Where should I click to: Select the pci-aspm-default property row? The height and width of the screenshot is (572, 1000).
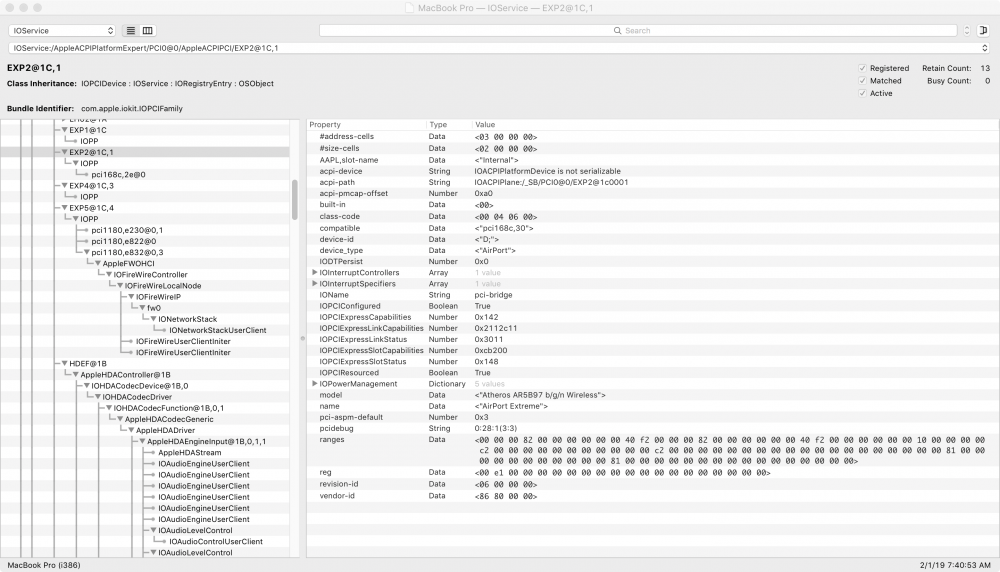pyautogui.click(x=652, y=418)
